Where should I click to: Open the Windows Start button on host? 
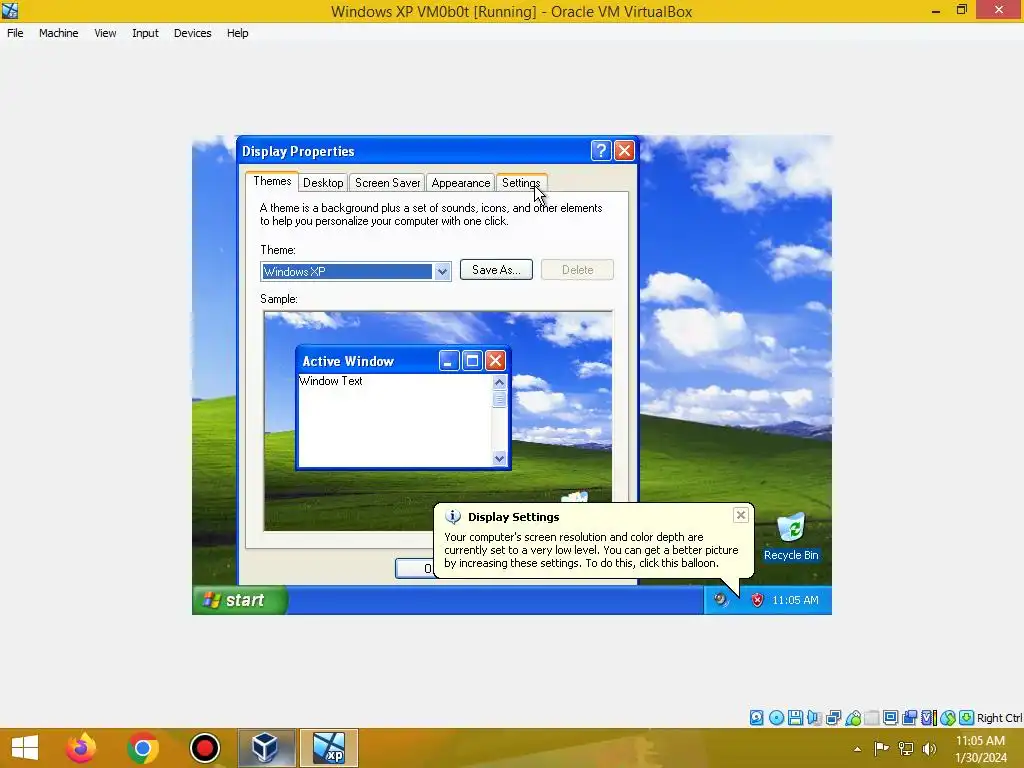coord(25,748)
